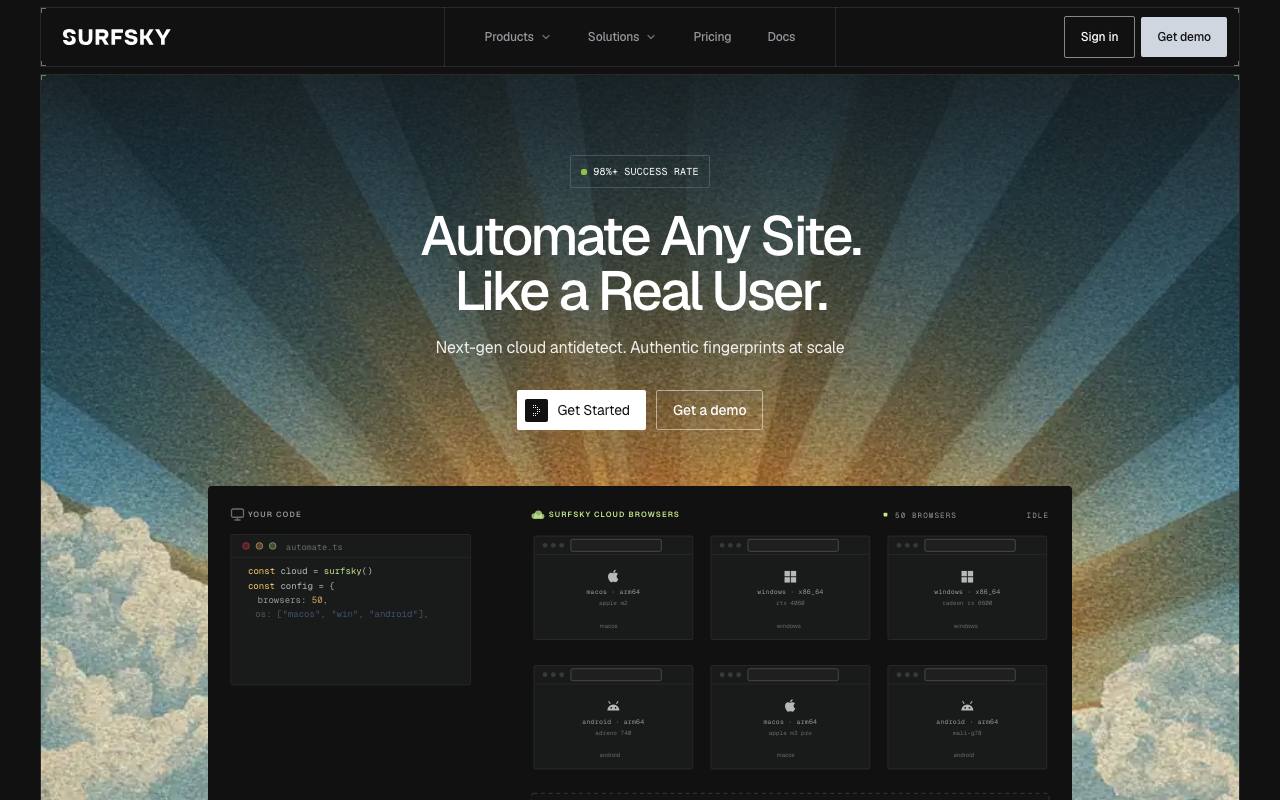Click the monitor icon beside YOUR CODE
1280x800 pixels.
point(237,514)
